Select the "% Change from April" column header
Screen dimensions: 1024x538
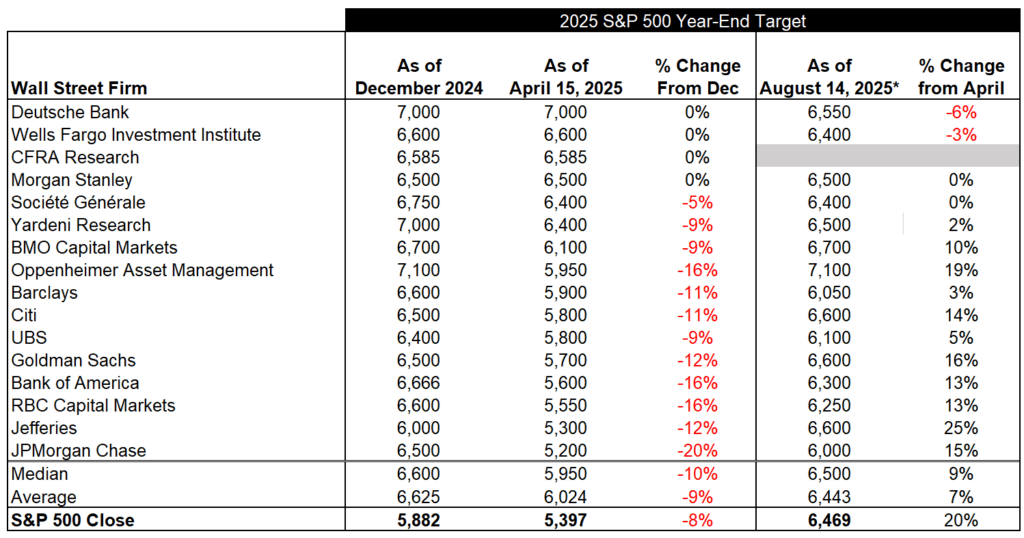coord(961,77)
